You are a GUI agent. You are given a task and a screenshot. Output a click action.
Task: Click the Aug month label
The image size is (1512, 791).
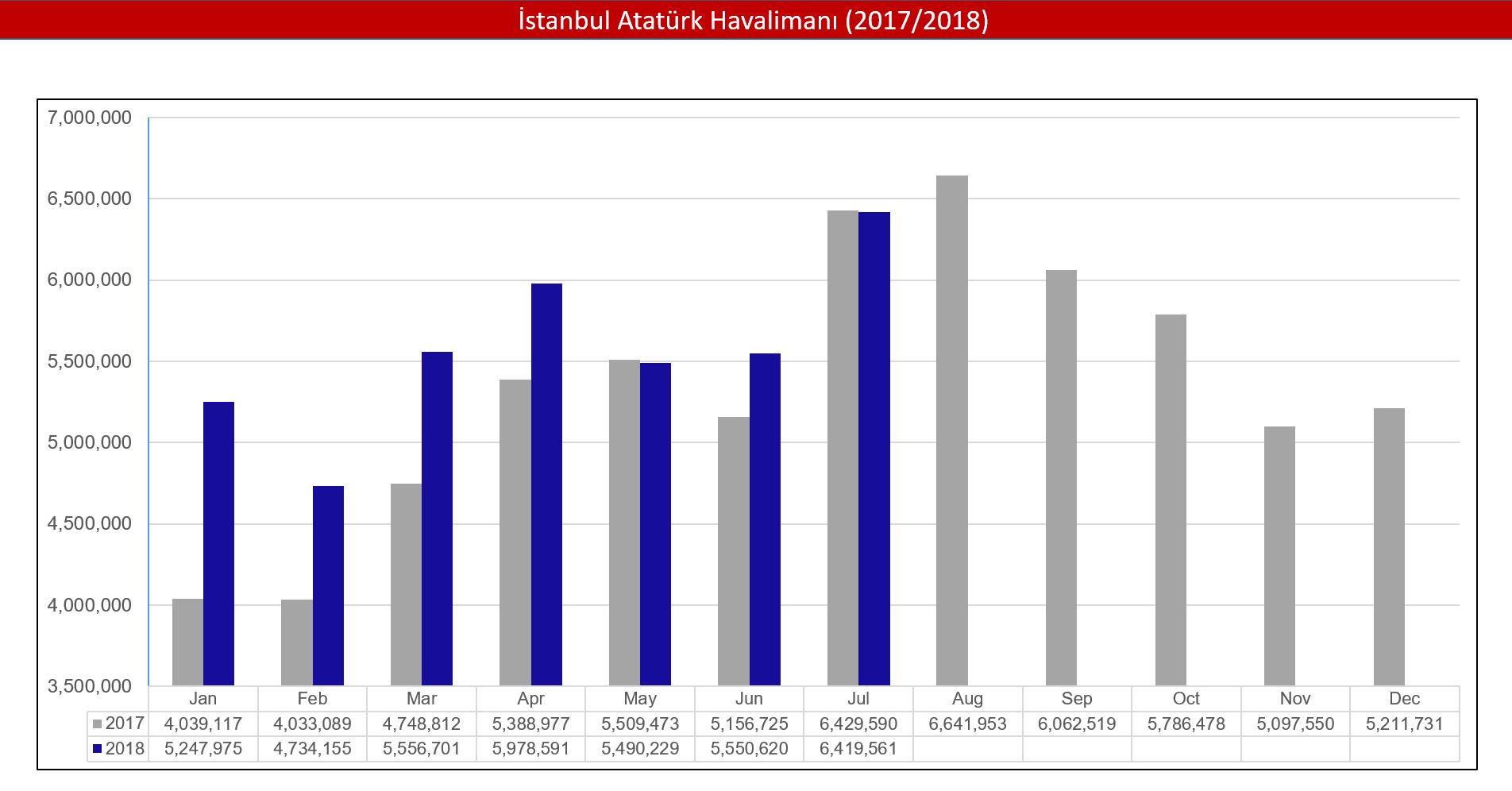point(967,699)
